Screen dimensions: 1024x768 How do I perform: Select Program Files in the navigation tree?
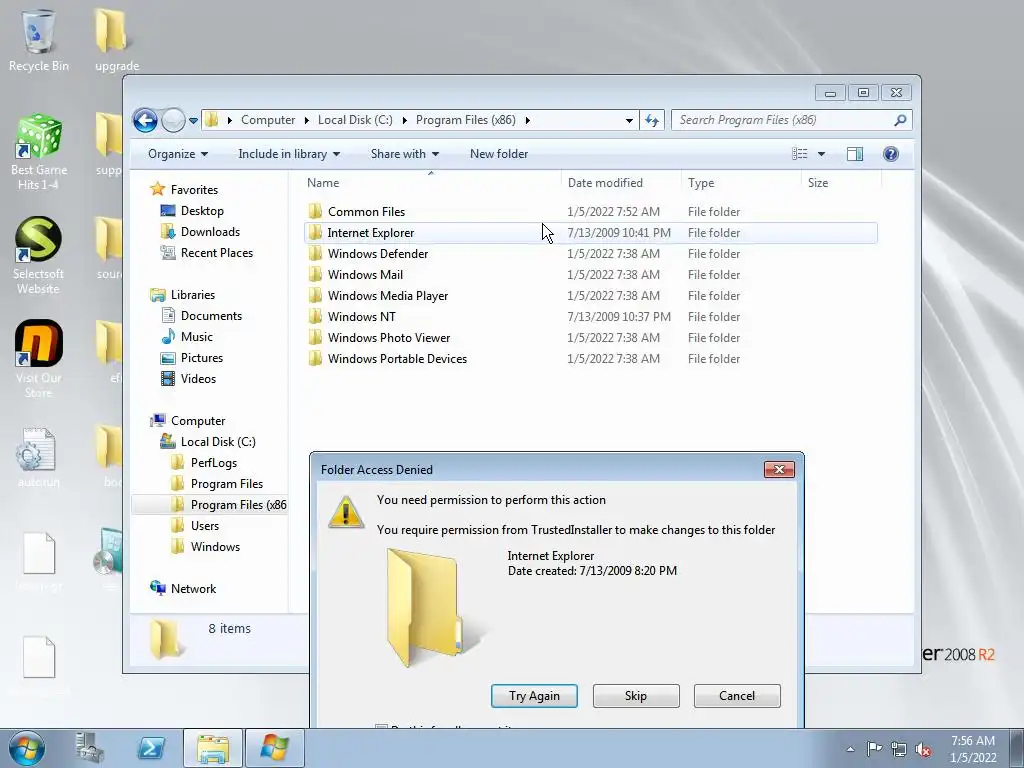tap(227, 484)
